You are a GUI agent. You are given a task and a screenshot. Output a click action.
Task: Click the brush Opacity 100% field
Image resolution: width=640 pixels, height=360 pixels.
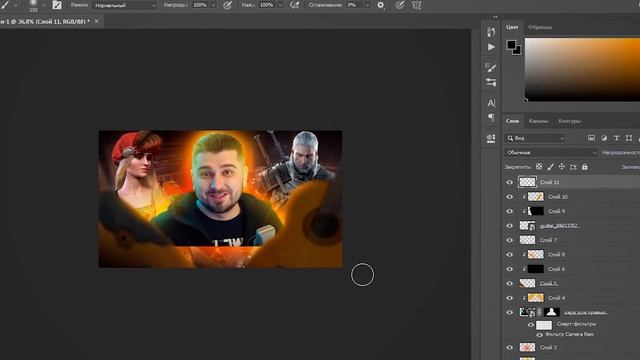pyautogui.click(x=200, y=5)
